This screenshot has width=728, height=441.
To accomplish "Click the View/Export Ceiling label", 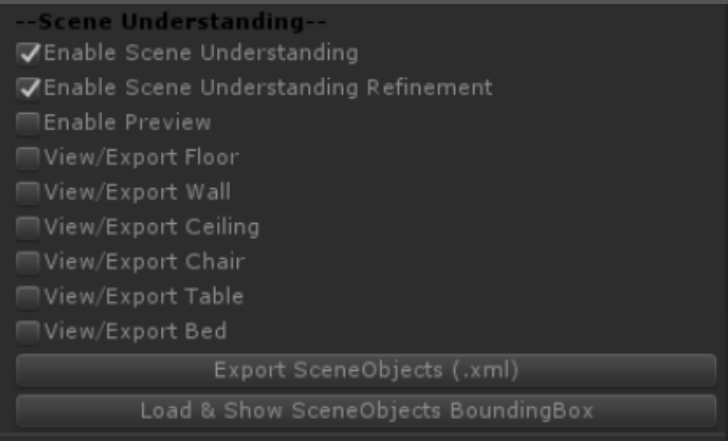I will [151, 227].
